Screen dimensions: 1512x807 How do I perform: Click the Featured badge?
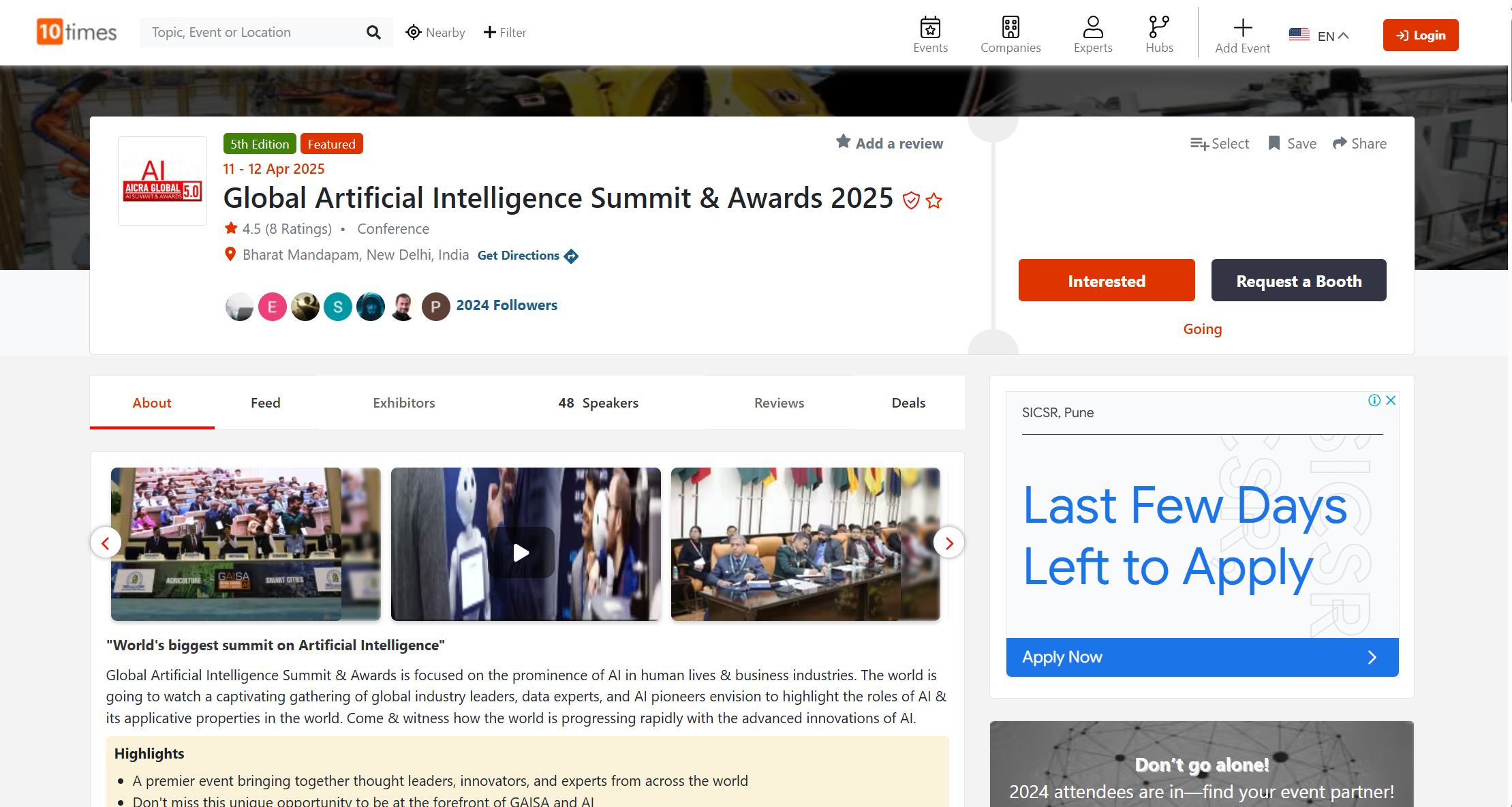click(x=331, y=144)
